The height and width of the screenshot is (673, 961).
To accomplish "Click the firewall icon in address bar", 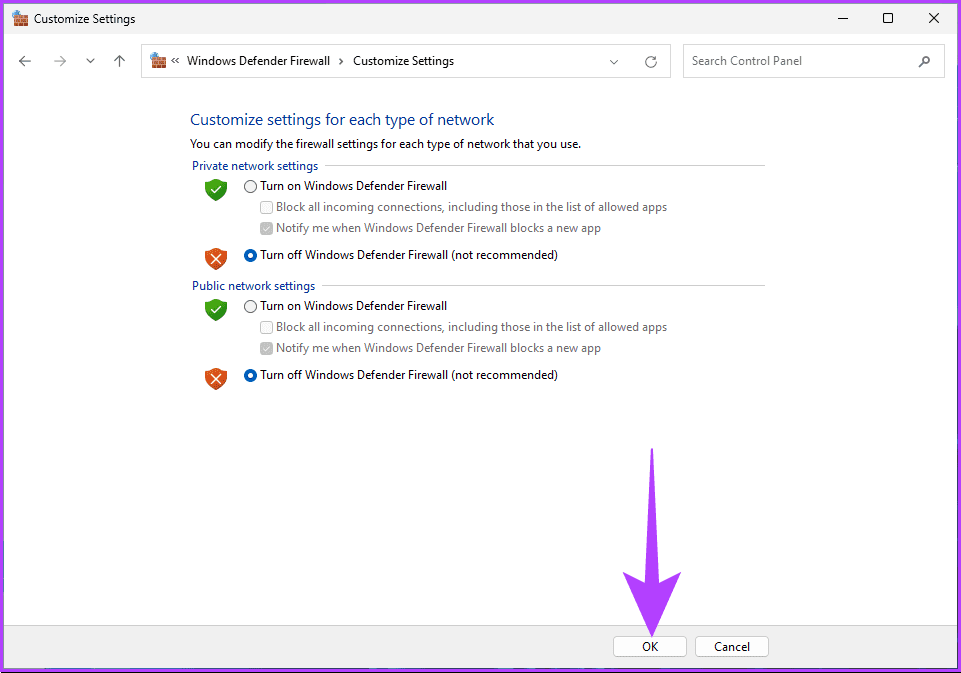I will pyautogui.click(x=158, y=61).
